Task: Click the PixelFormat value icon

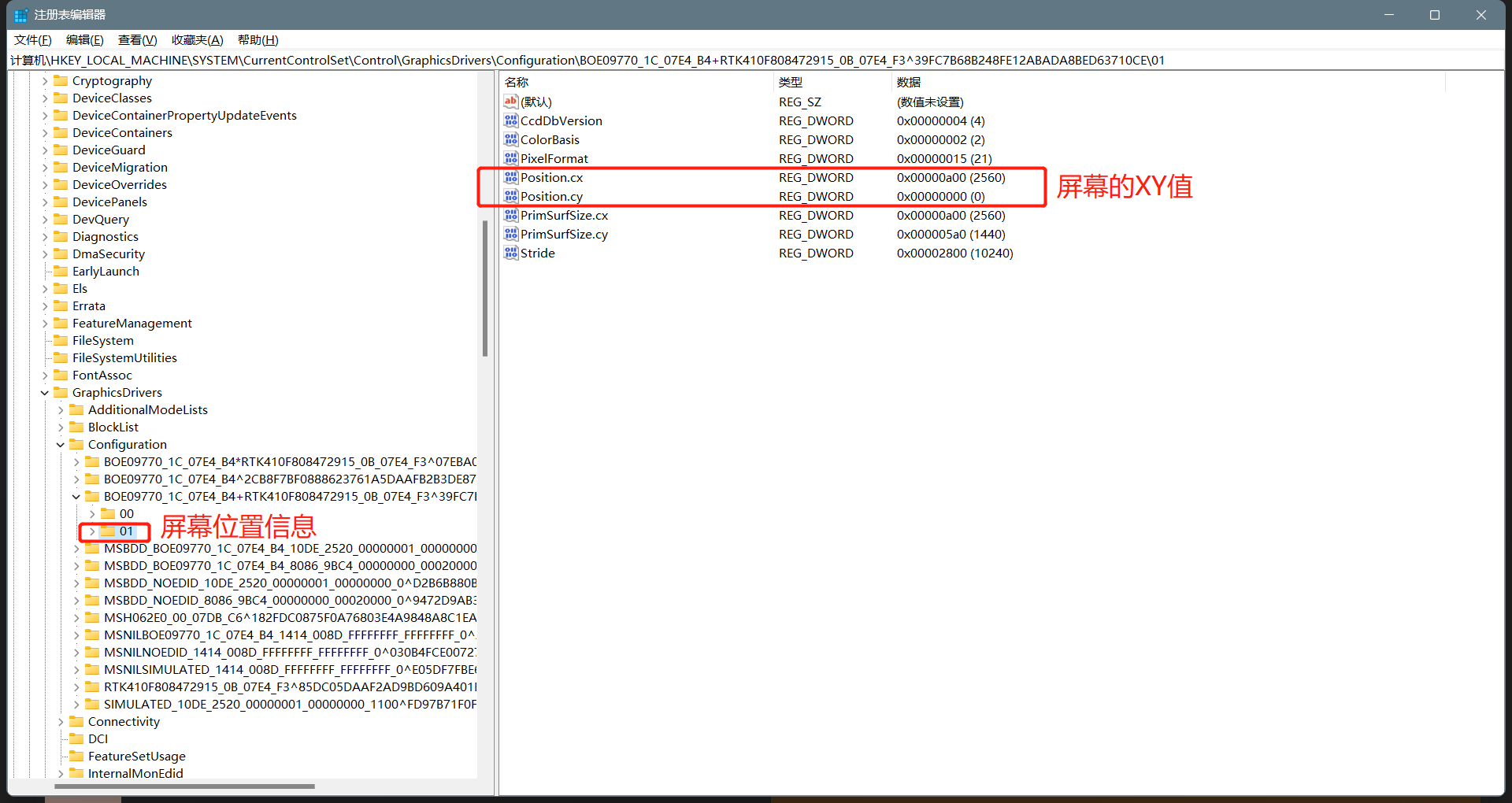Action: 511,159
